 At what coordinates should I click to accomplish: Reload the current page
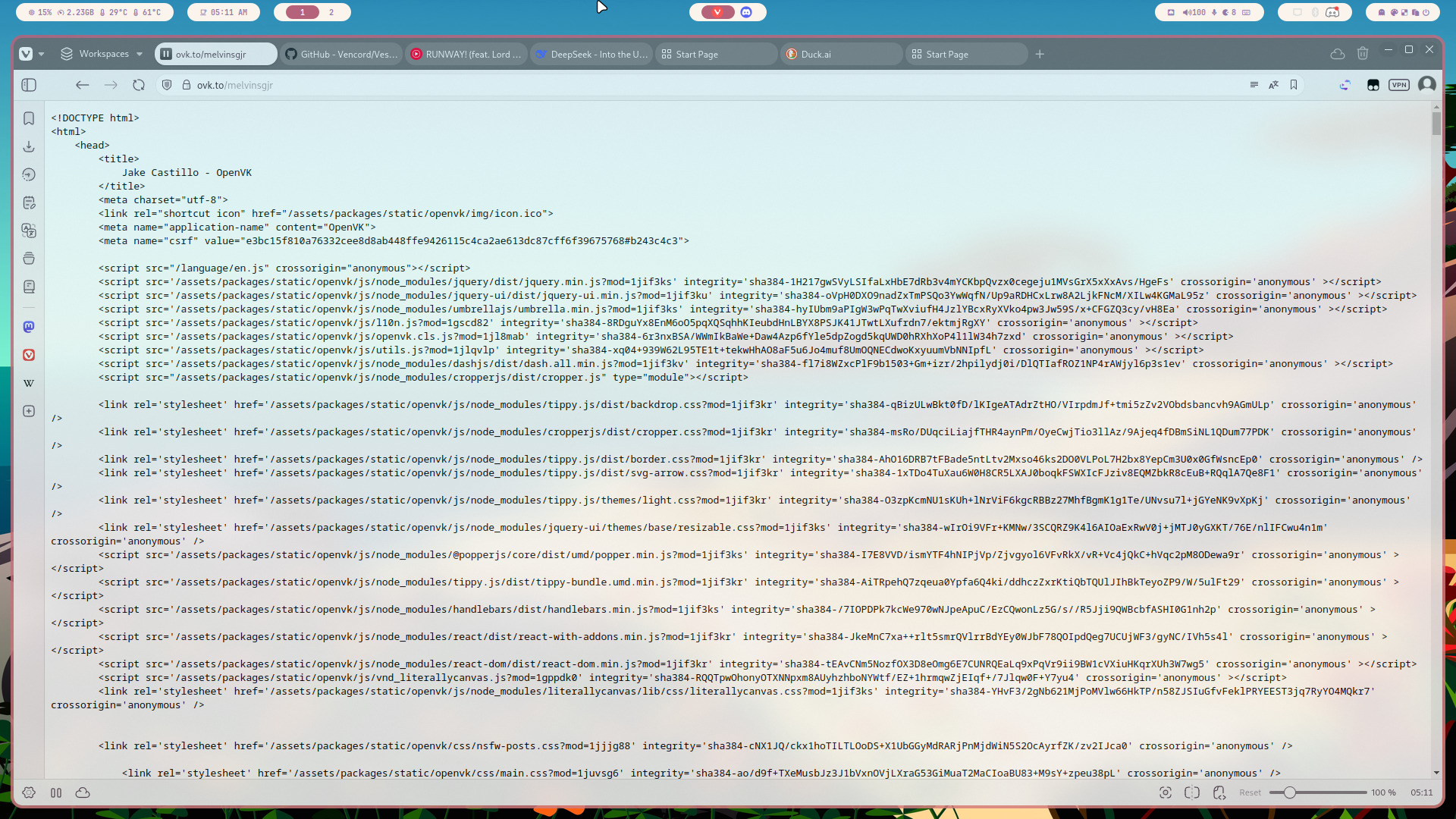[x=139, y=85]
